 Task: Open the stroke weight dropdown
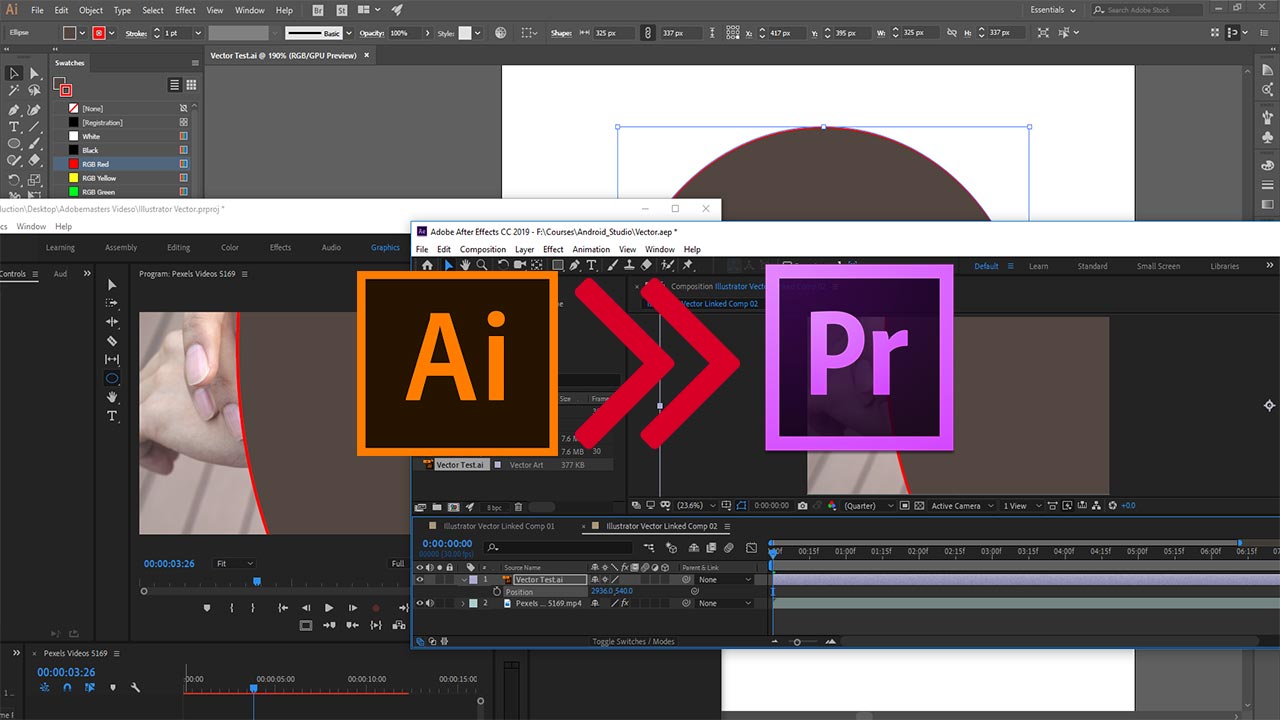pos(197,33)
